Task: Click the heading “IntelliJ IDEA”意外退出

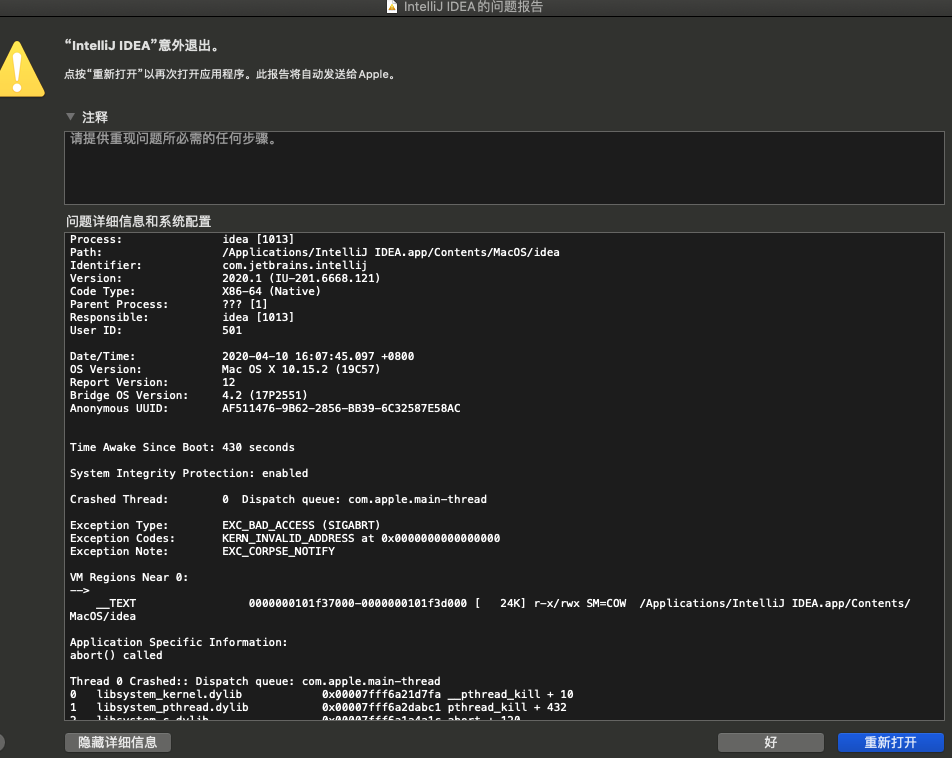Action: (x=142, y=46)
